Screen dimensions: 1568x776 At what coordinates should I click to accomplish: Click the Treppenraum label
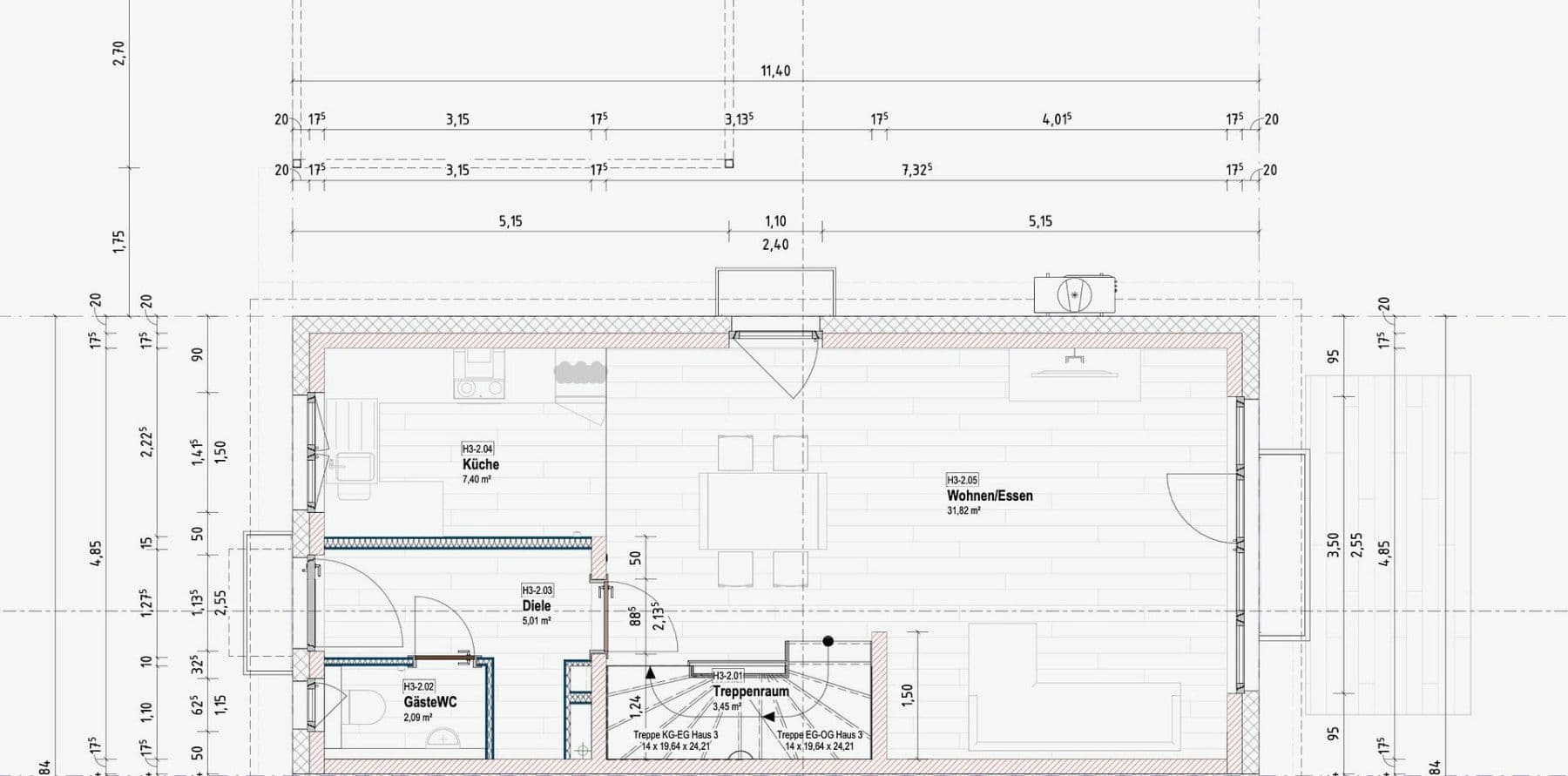pyautogui.click(x=751, y=692)
